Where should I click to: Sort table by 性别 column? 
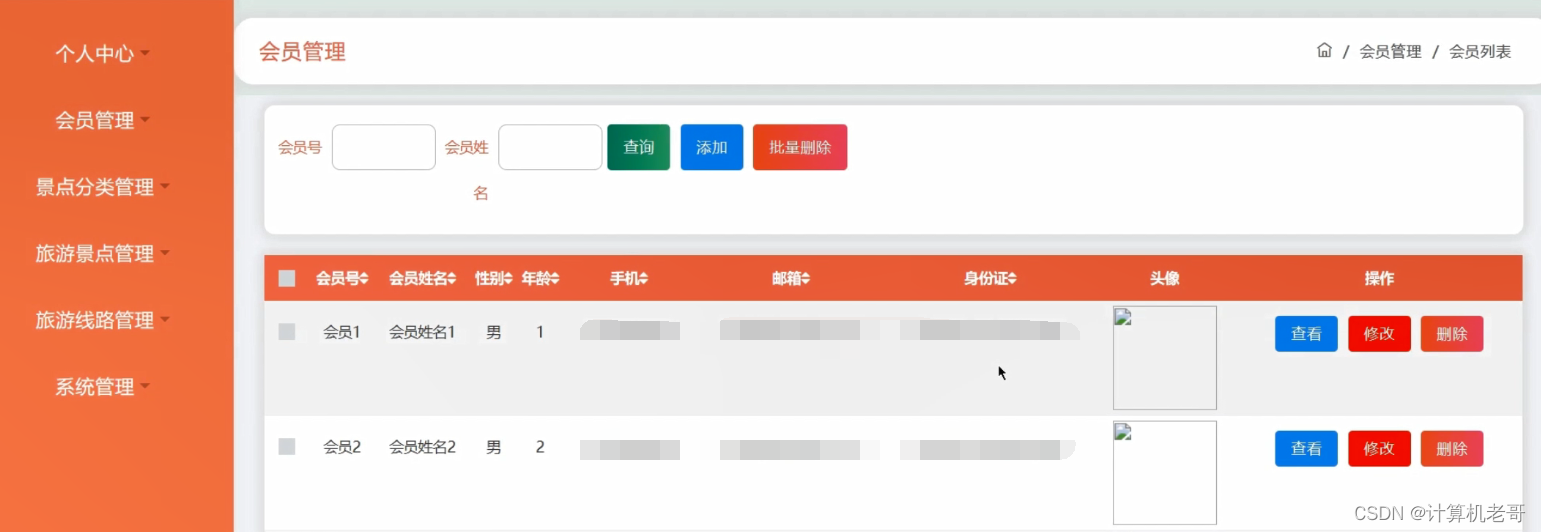click(494, 279)
